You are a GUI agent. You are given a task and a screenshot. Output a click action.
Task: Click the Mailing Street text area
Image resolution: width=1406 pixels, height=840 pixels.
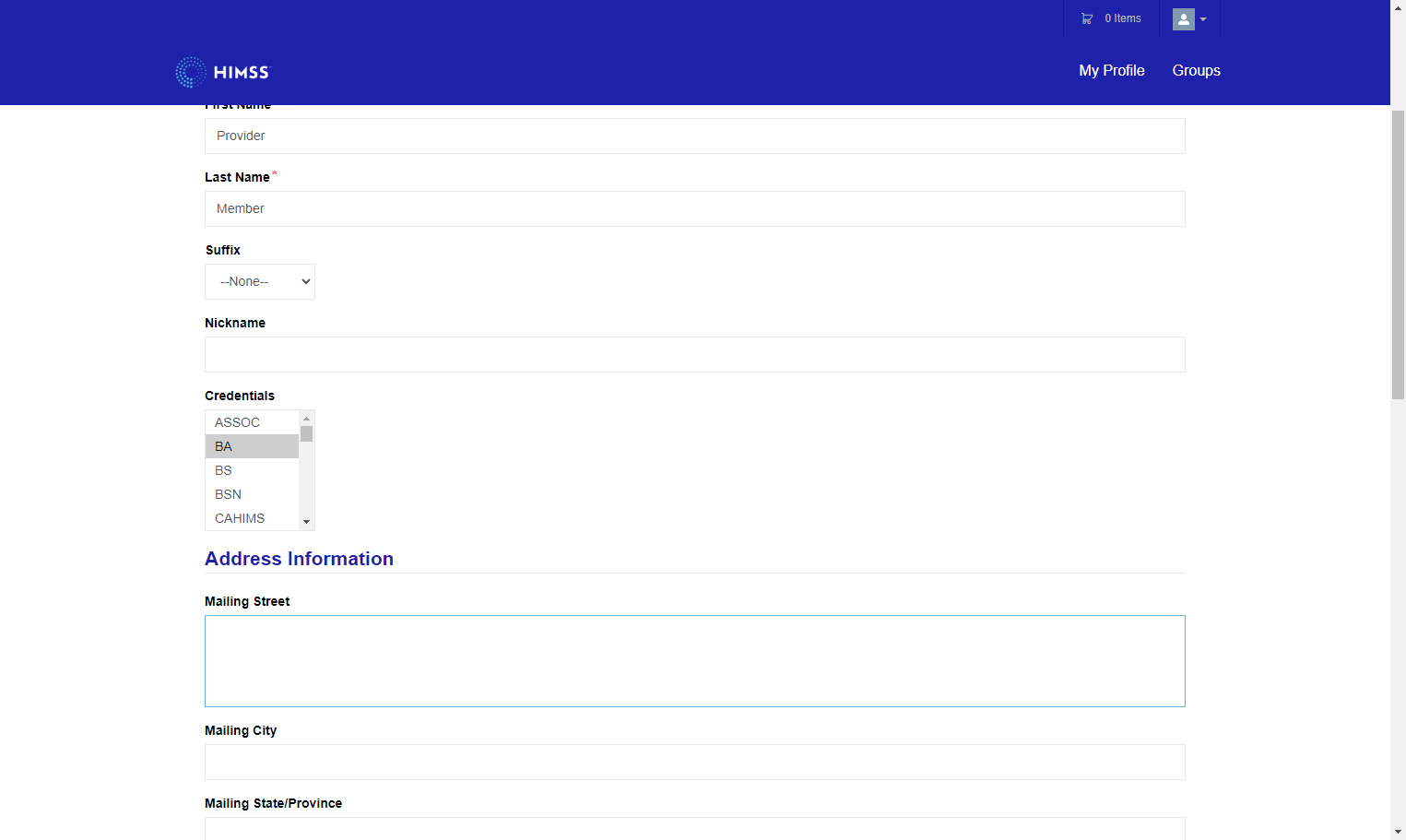(695, 661)
